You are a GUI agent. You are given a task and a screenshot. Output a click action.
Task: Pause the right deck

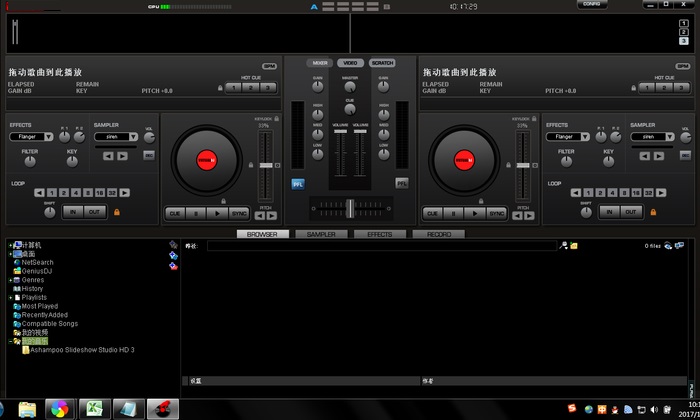[x=455, y=213]
